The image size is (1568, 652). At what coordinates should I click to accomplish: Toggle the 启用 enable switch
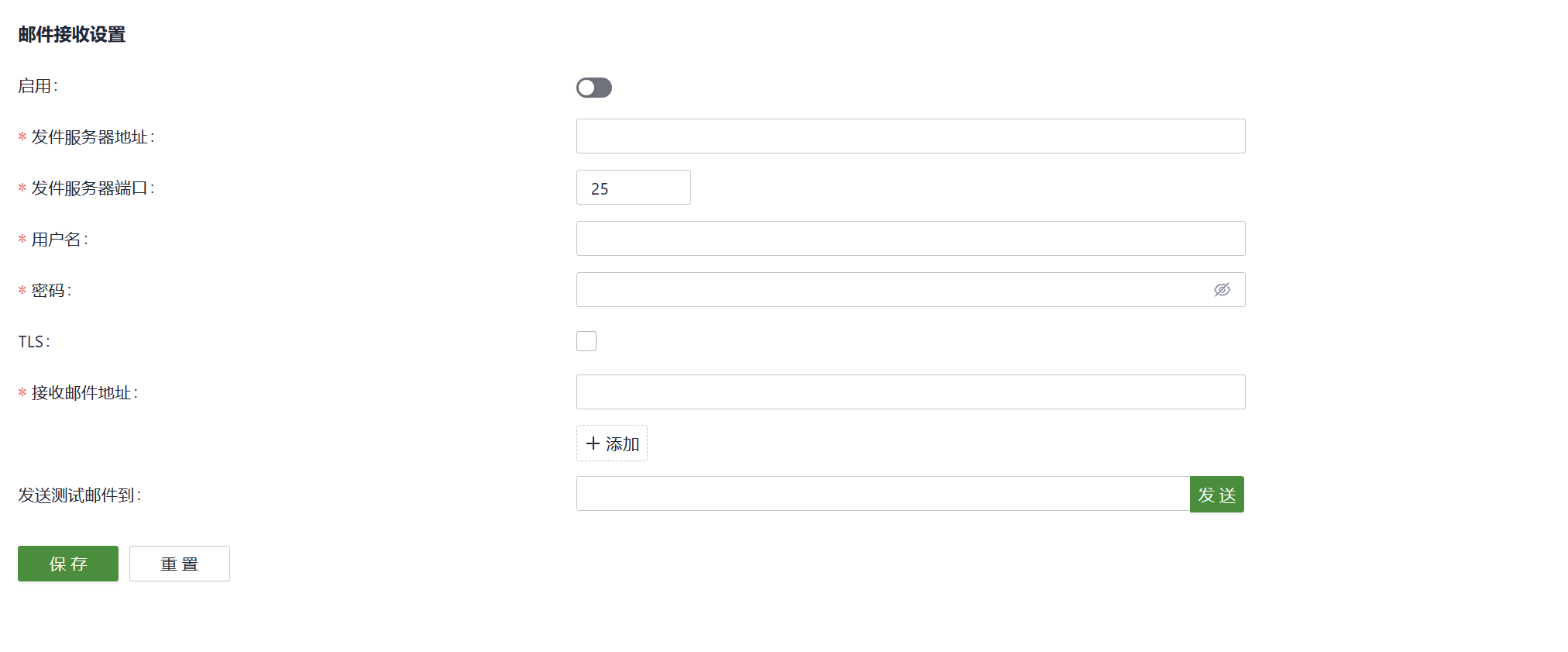pos(594,88)
